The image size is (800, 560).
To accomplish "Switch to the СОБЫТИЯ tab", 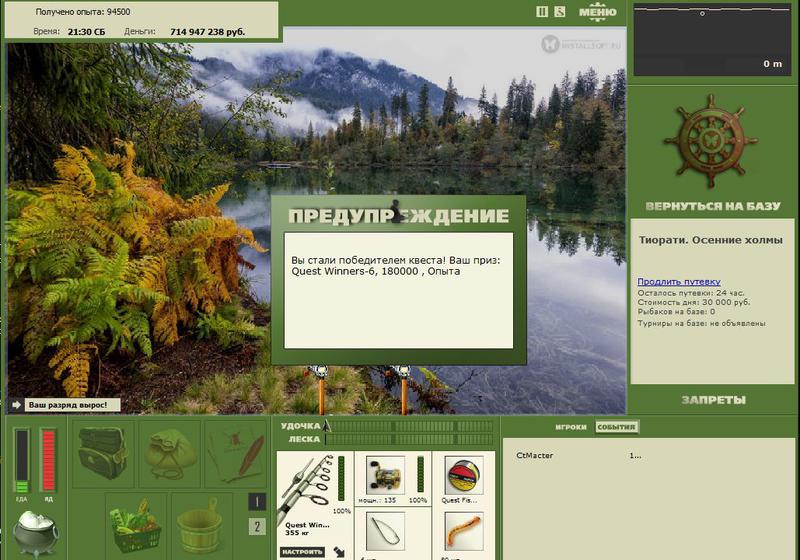I will tap(616, 427).
